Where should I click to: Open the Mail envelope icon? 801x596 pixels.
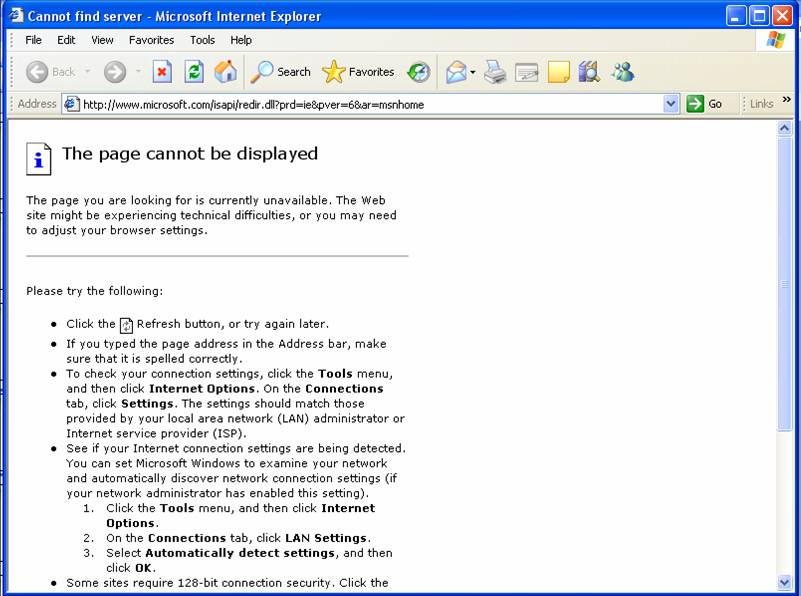click(x=456, y=72)
